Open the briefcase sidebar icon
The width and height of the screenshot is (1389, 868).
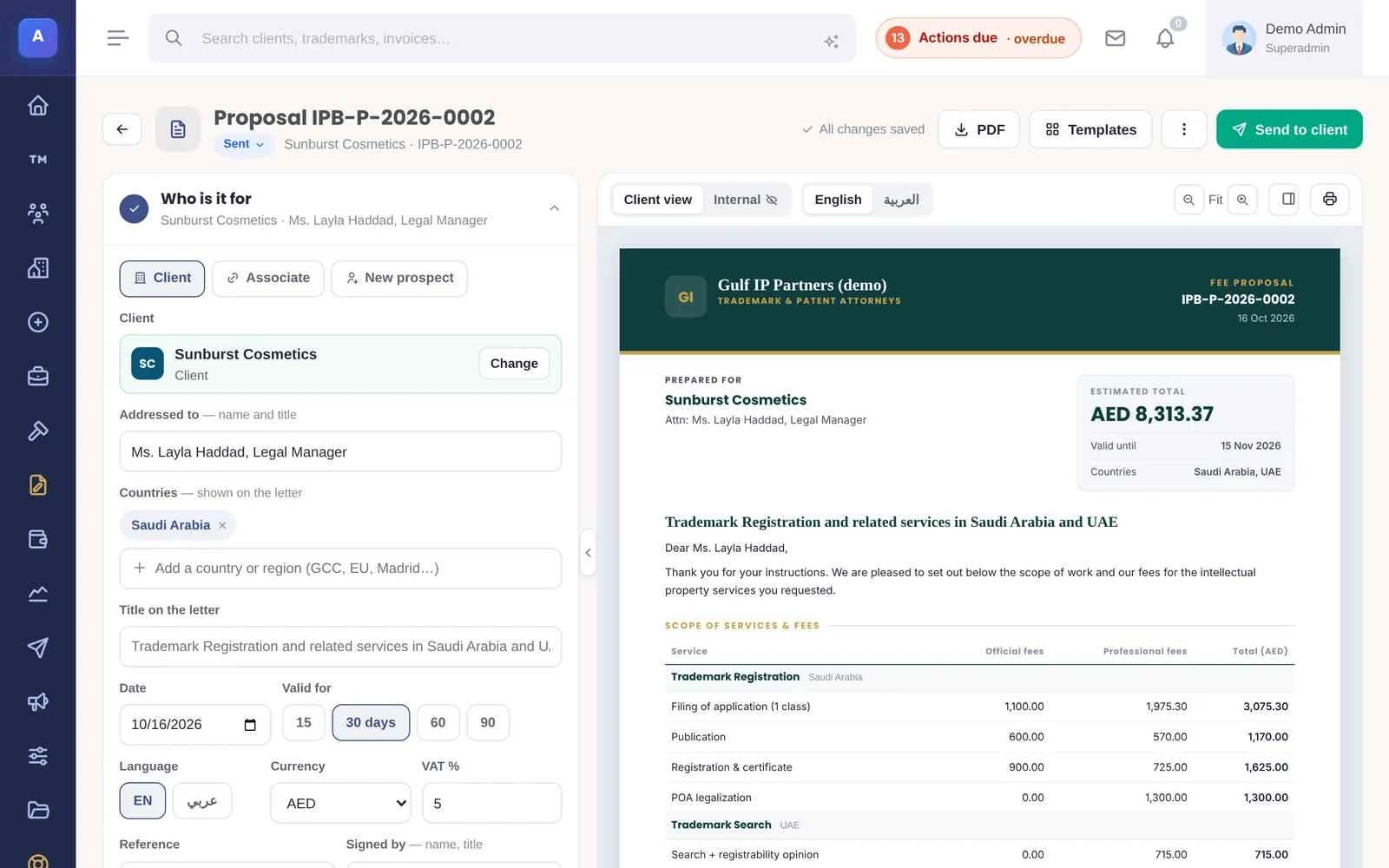pyautogui.click(x=37, y=377)
